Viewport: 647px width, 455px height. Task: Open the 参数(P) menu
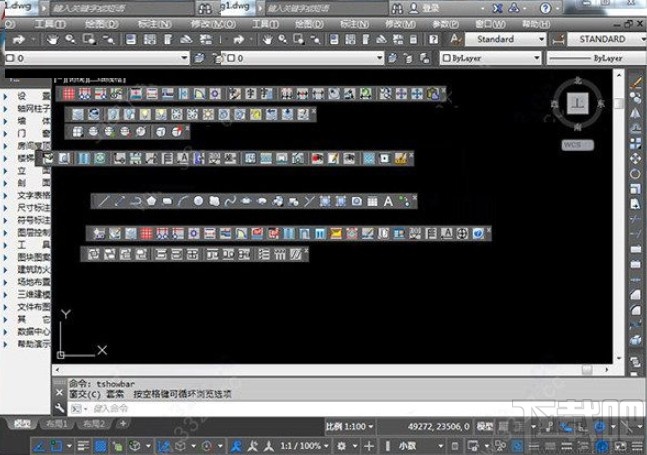pyautogui.click(x=446, y=24)
